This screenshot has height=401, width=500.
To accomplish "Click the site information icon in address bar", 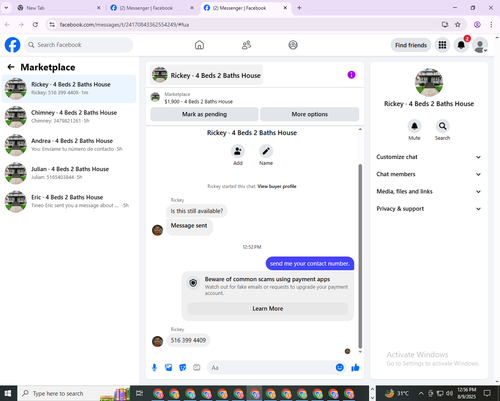I will pyautogui.click(x=52, y=25).
